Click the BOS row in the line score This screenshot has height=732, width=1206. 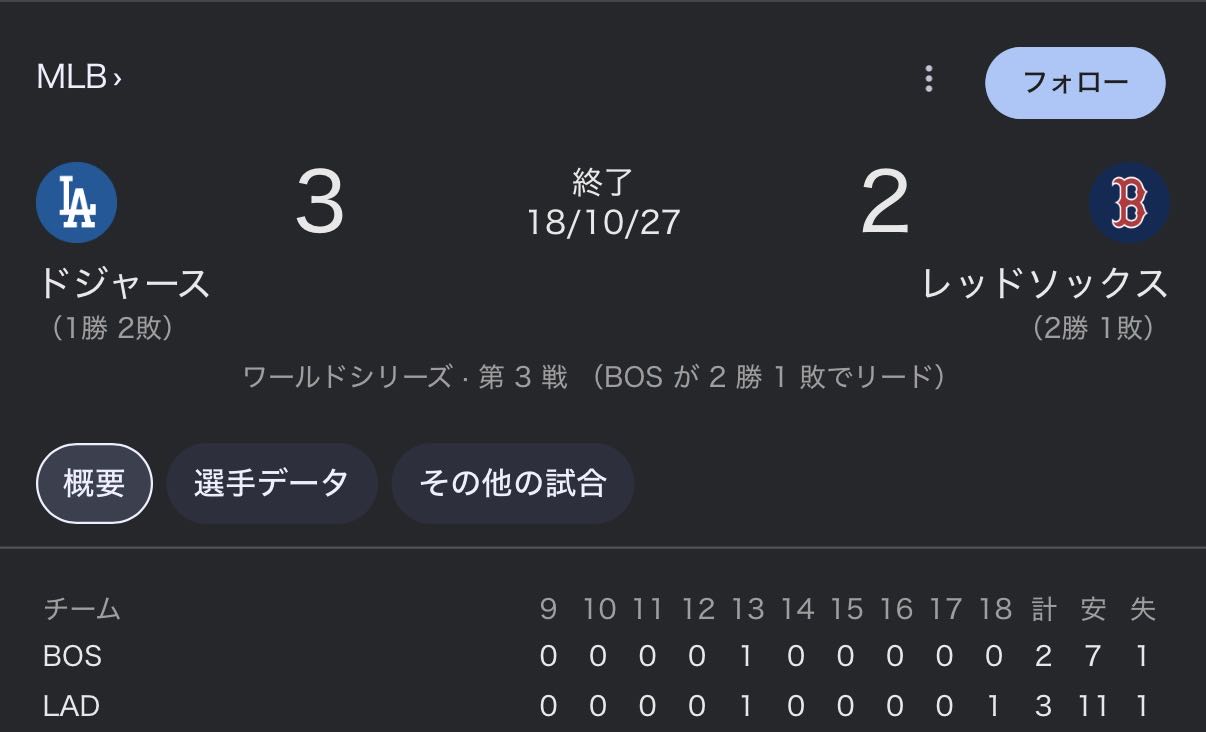point(72,656)
